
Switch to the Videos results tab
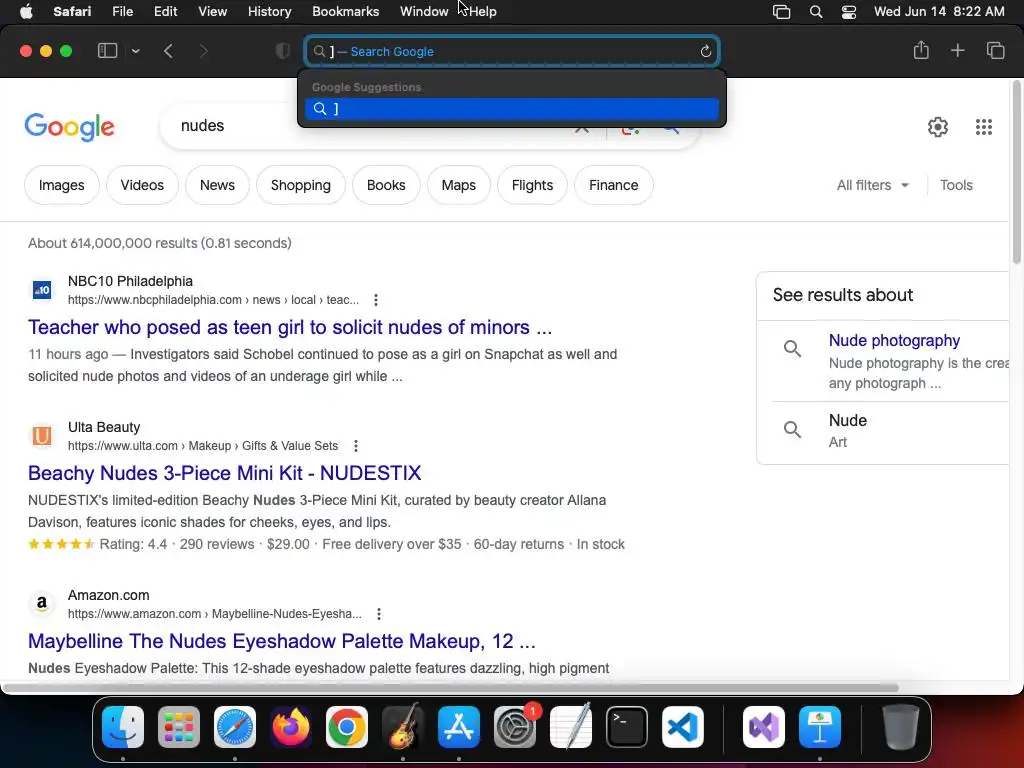142,185
